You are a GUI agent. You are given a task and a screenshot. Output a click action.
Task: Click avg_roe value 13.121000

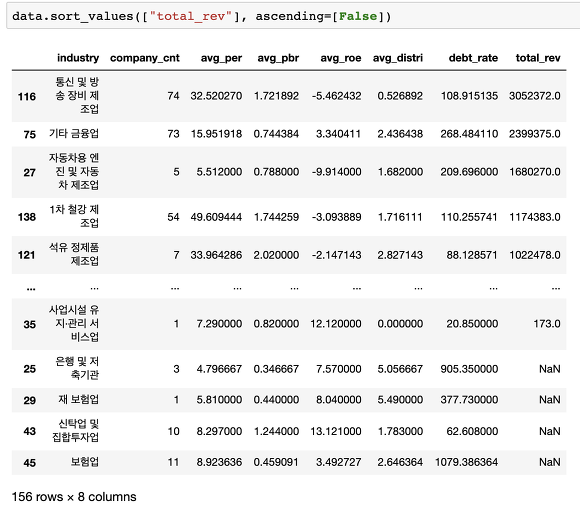pyautogui.click(x=336, y=431)
